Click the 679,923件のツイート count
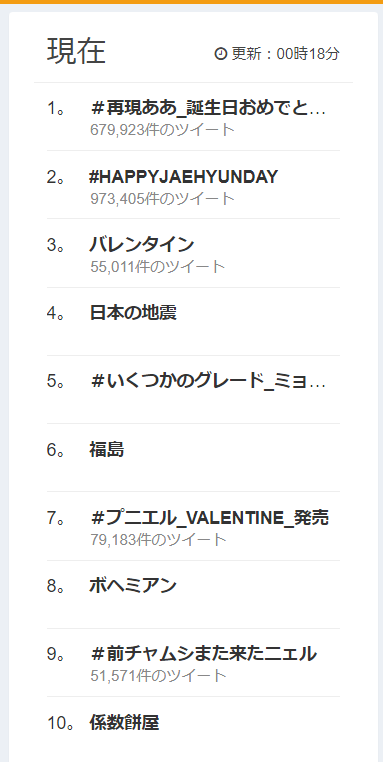 pyautogui.click(x=162, y=130)
